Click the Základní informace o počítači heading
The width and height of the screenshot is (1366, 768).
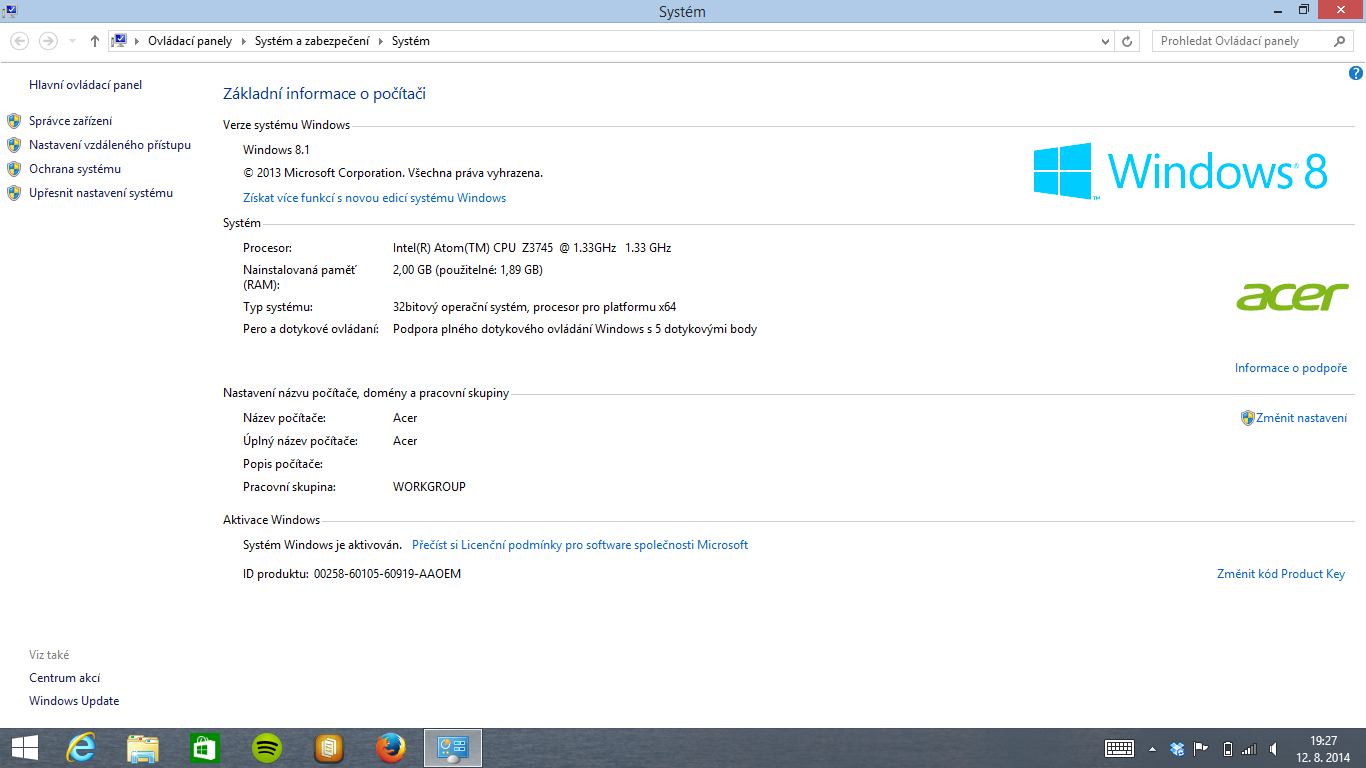click(324, 94)
